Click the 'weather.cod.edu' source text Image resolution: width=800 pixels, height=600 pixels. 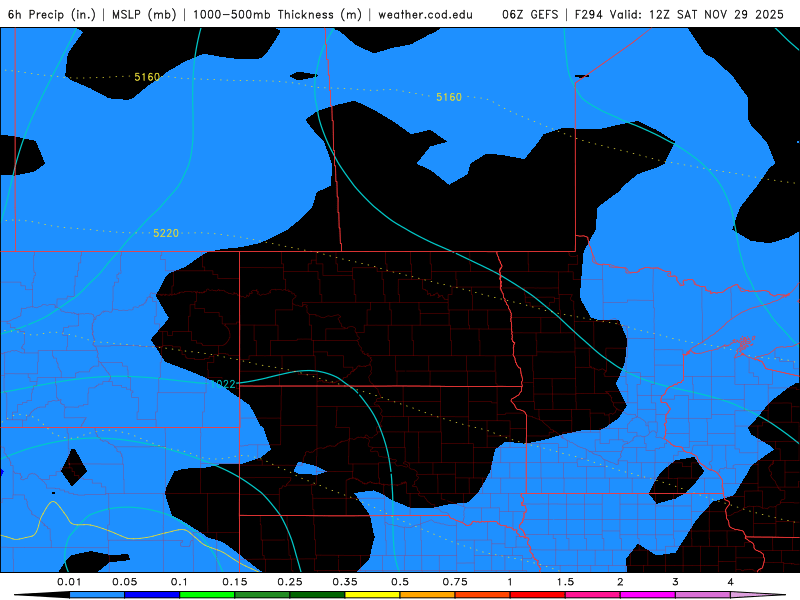(425, 14)
